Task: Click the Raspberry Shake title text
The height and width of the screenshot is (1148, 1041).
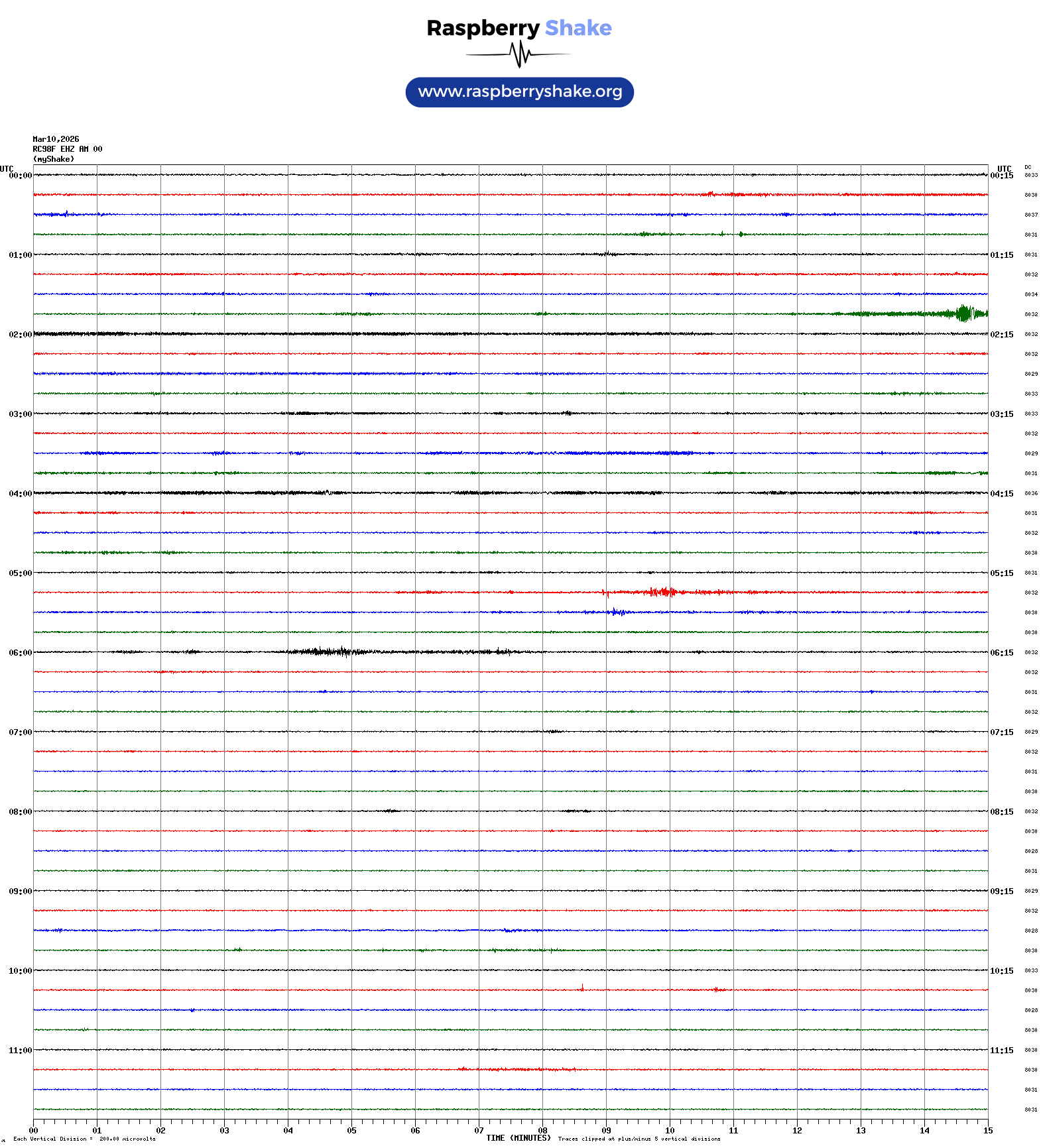Action: (x=519, y=28)
